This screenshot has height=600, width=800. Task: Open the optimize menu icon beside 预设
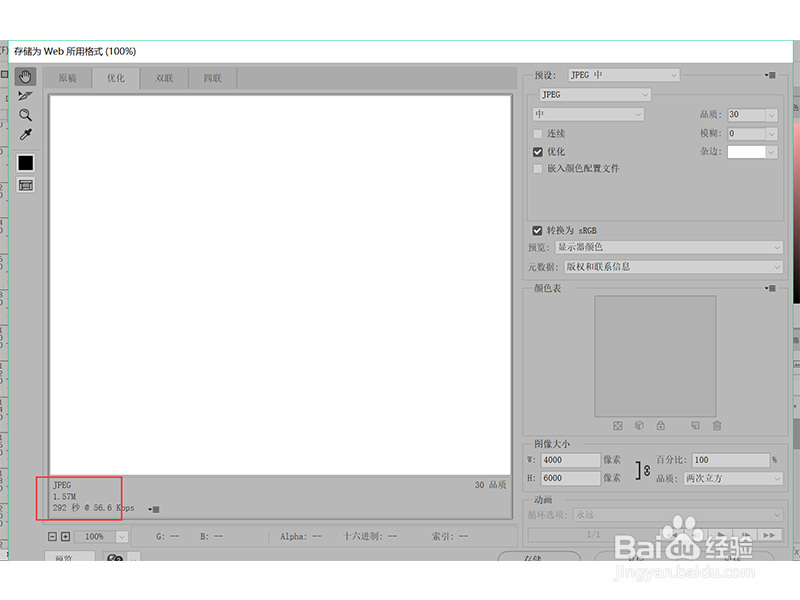pos(770,75)
